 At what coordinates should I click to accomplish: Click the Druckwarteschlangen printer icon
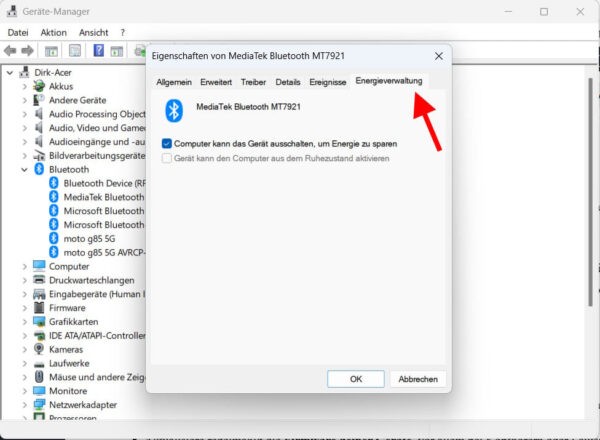pos(39,280)
